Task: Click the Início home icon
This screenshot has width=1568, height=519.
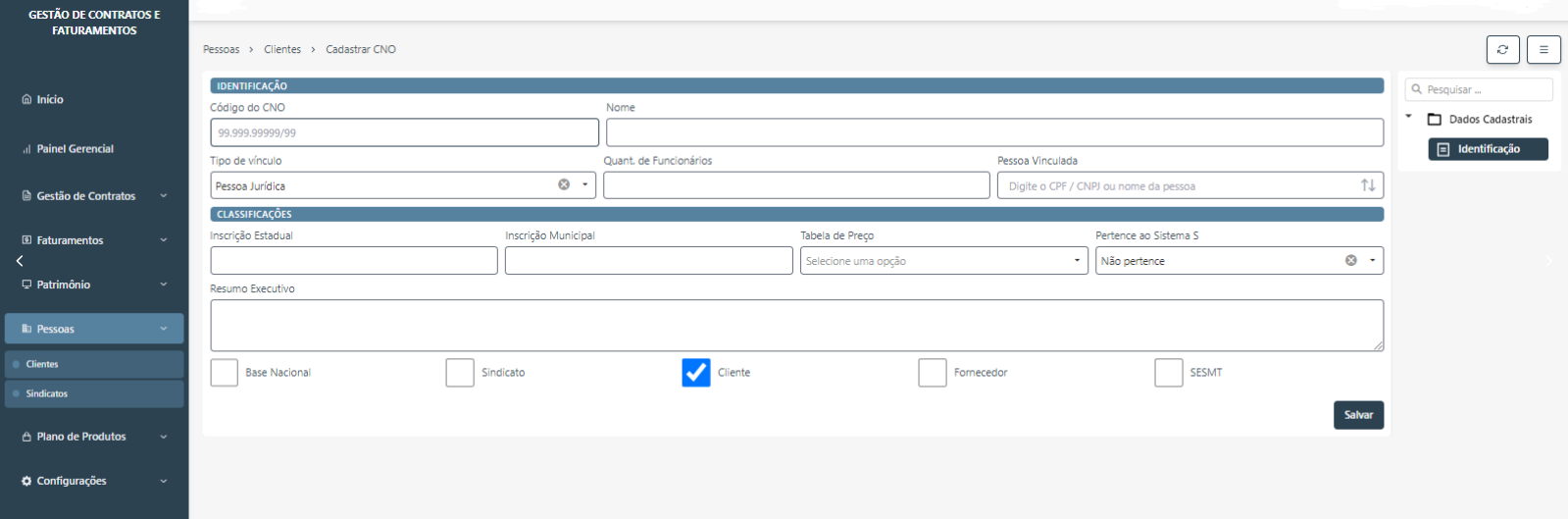Action: click(x=26, y=99)
